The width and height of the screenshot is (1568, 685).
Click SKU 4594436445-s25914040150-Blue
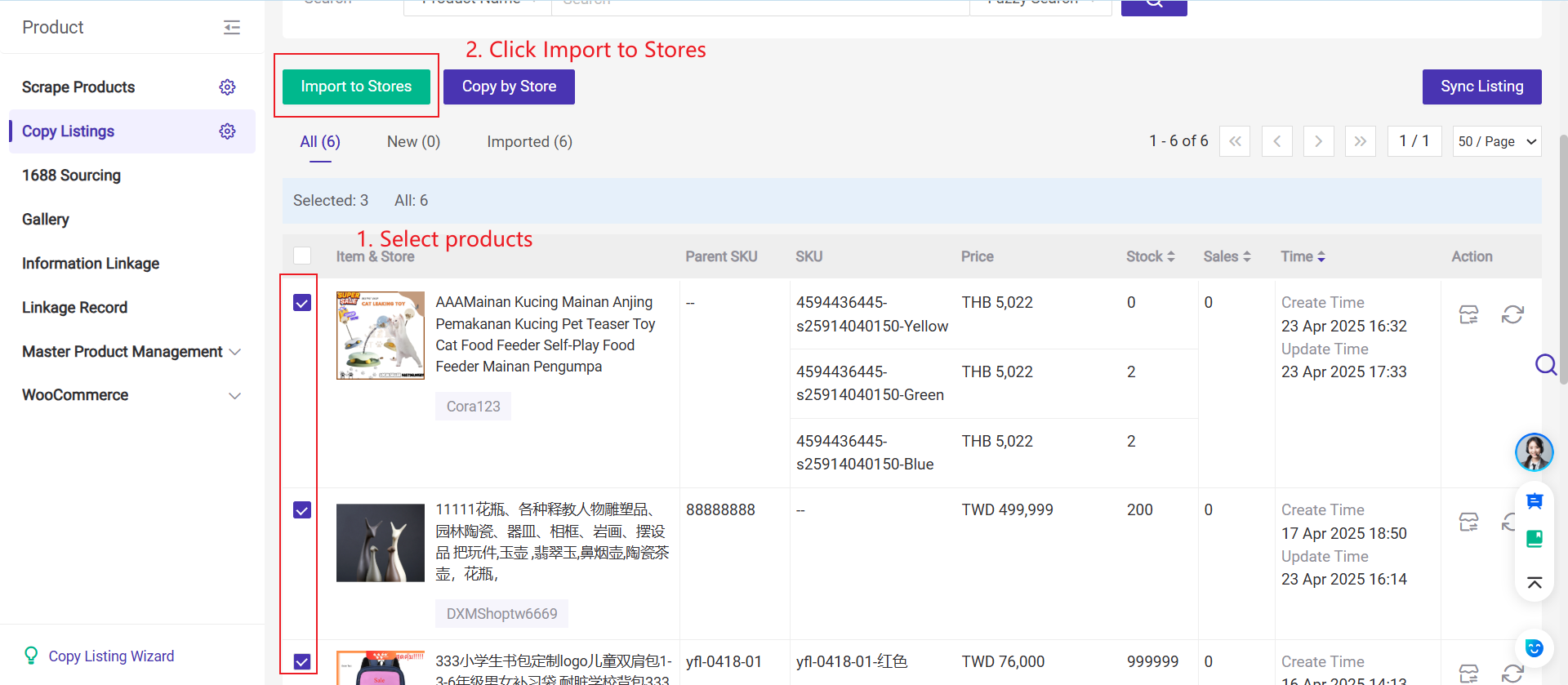(865, 453)
